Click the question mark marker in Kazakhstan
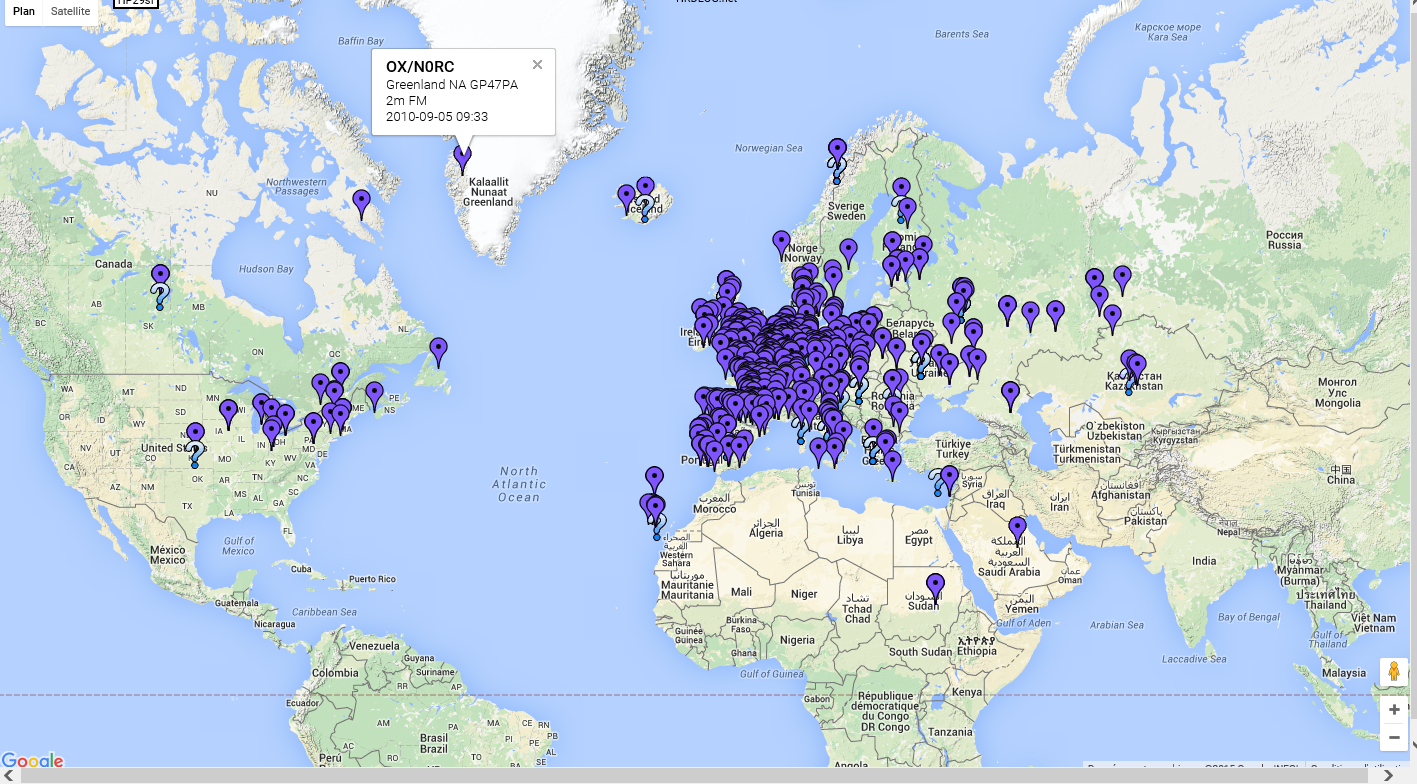The image size is (1417, 784). pos(1129,382)
